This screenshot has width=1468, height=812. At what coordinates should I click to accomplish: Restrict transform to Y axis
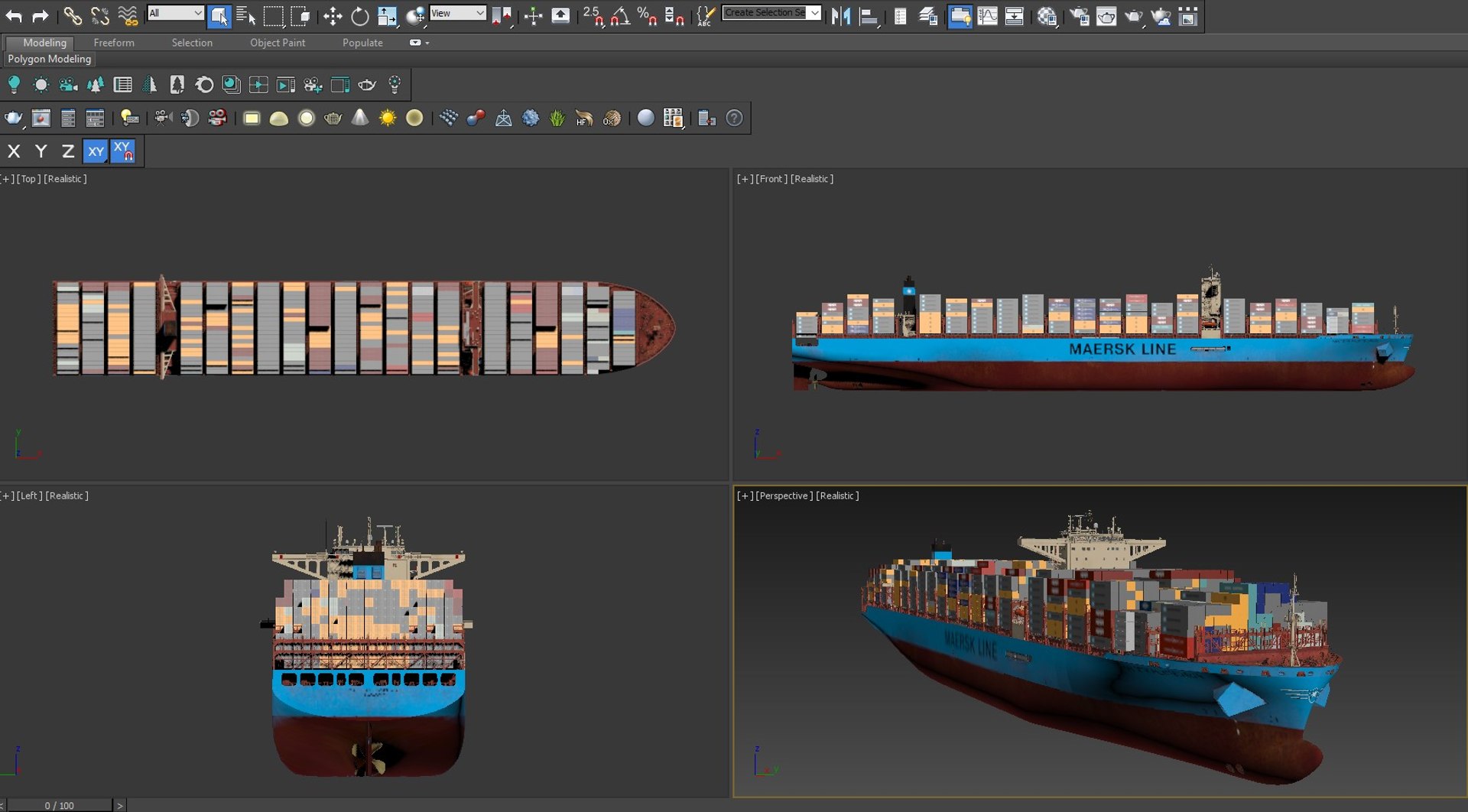(41, 151)
